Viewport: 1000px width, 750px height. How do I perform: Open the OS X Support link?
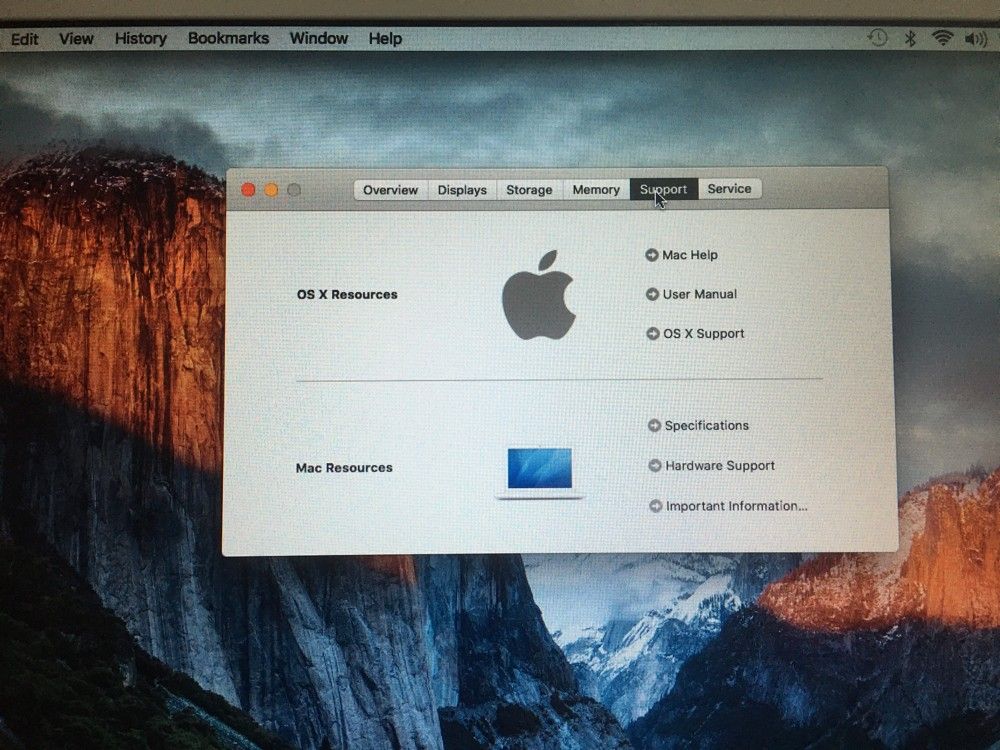(x=703, y=334)
